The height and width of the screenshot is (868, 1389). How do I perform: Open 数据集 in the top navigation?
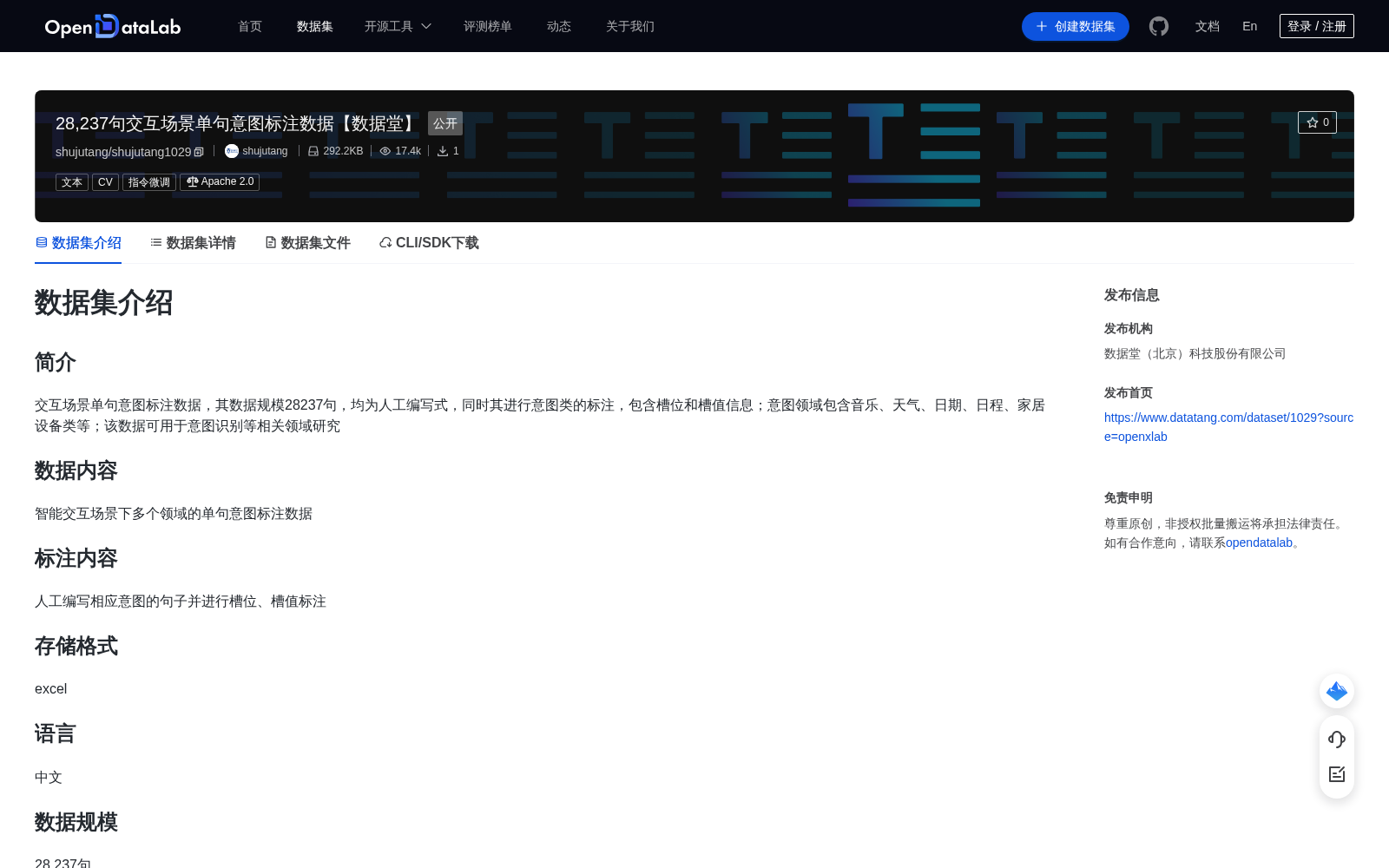point(315,26)
